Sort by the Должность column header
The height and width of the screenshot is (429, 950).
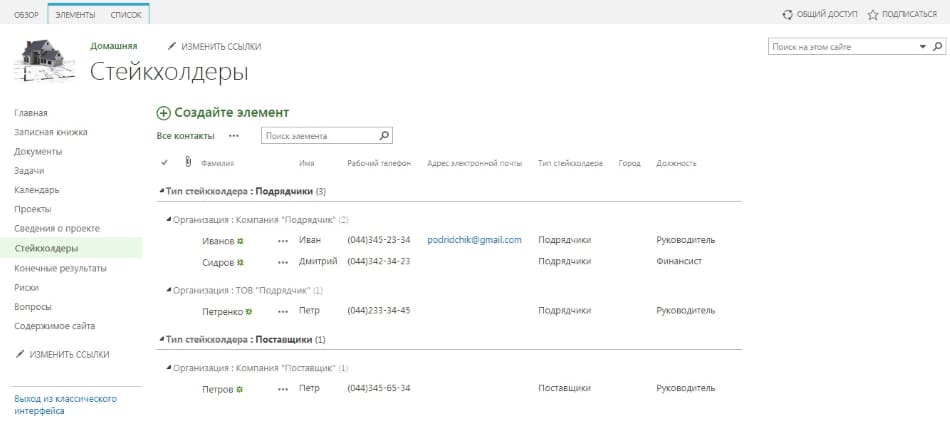676,164
